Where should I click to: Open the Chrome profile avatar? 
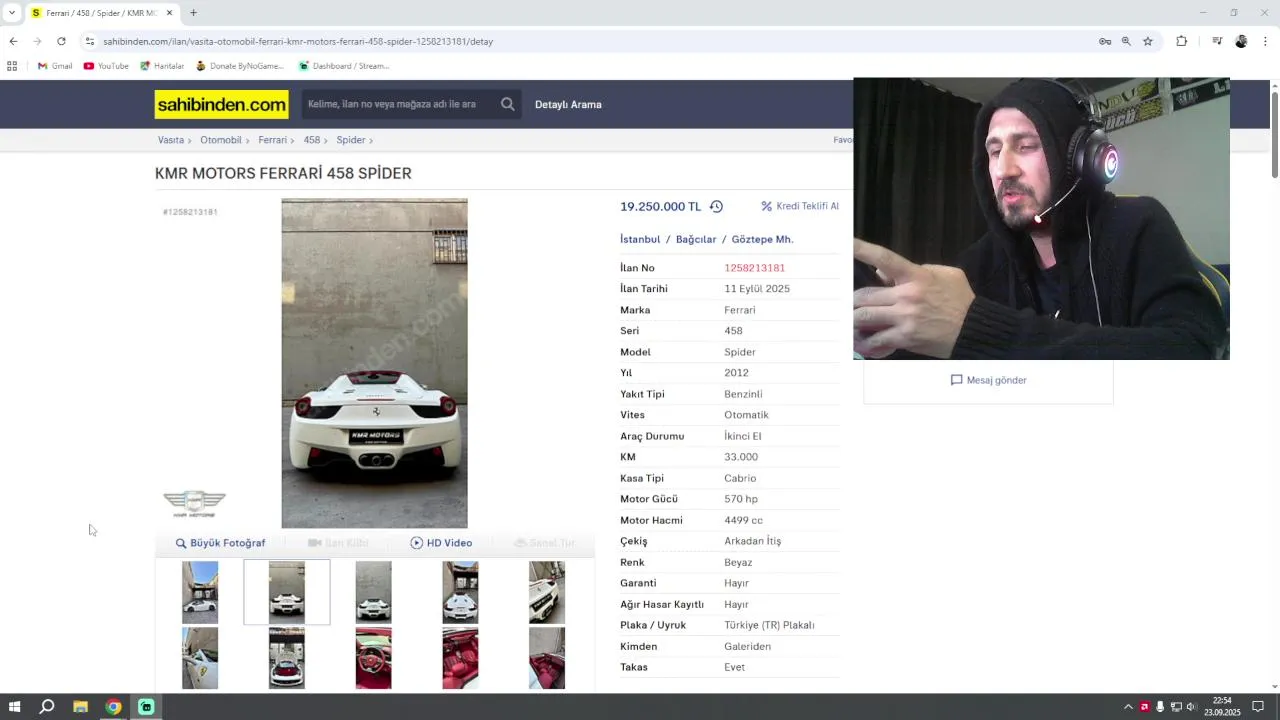click(x=1241, y=41)
